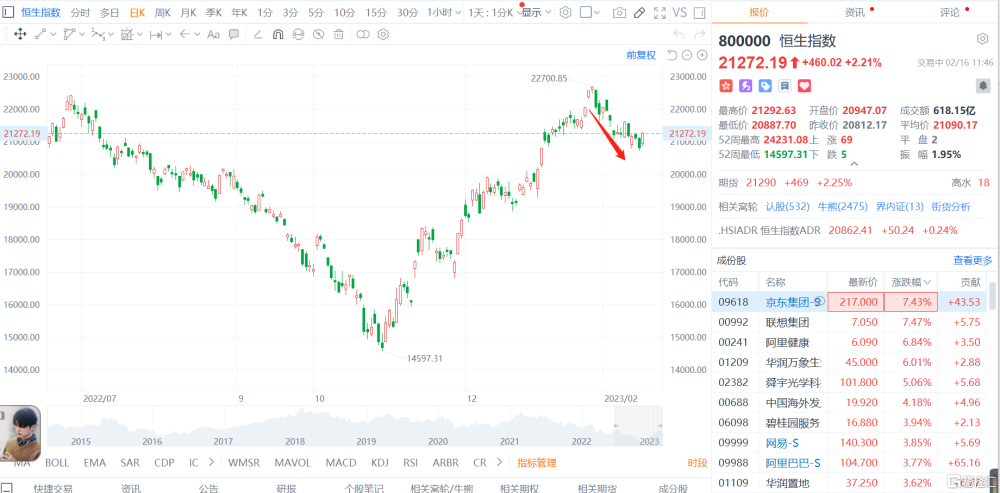Open the VS compare function
This screenshot has width=1000, height=493.
tap(679, 13)
